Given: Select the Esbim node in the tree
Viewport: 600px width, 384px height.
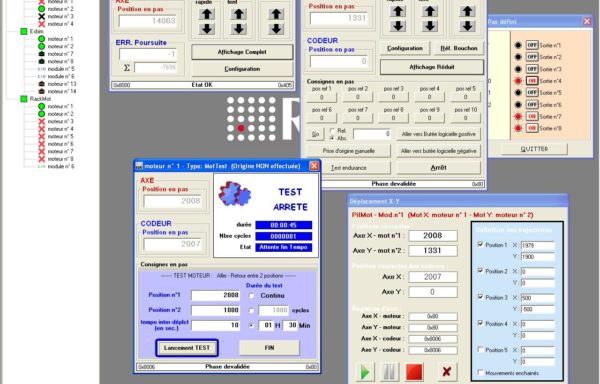Looking at the screenshot, I should [x=36, y=31].
